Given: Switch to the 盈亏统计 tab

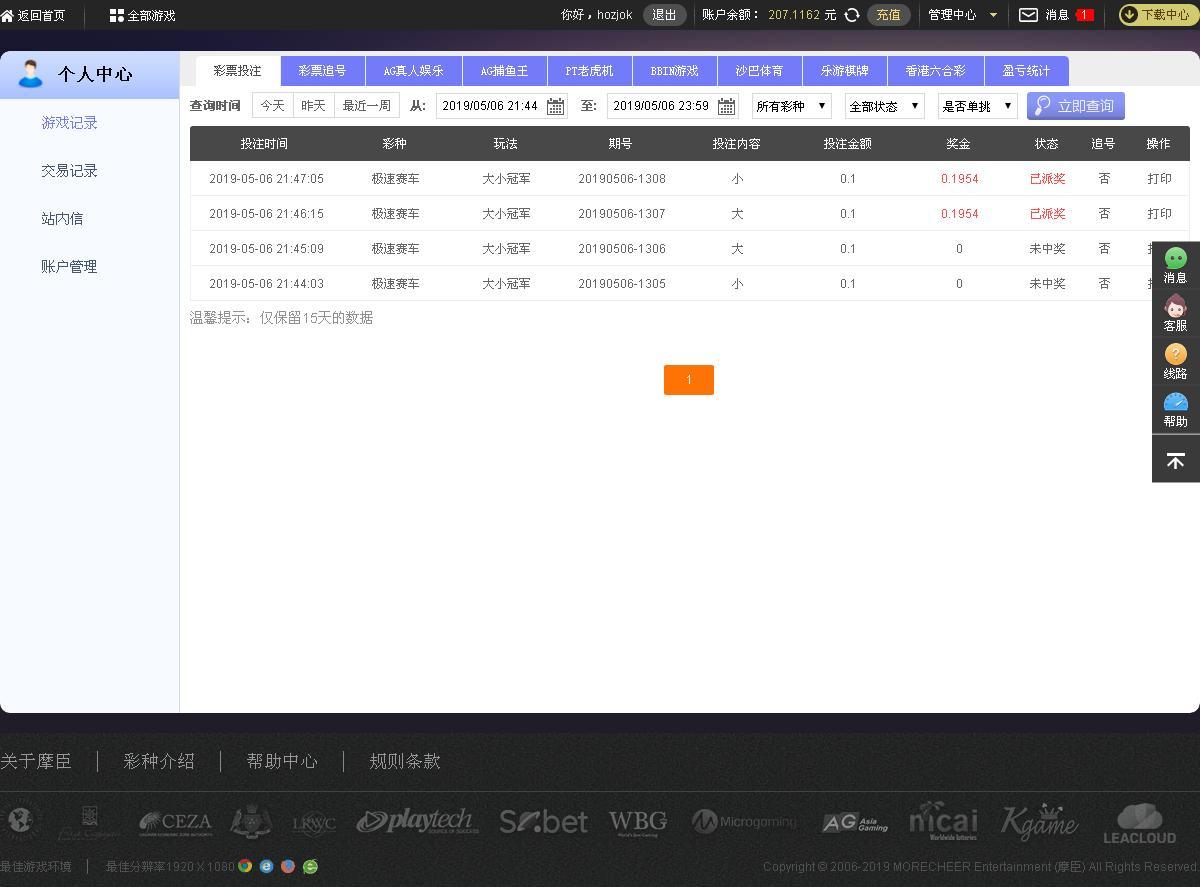Looking at the screenshot, I should [1026, 71].
